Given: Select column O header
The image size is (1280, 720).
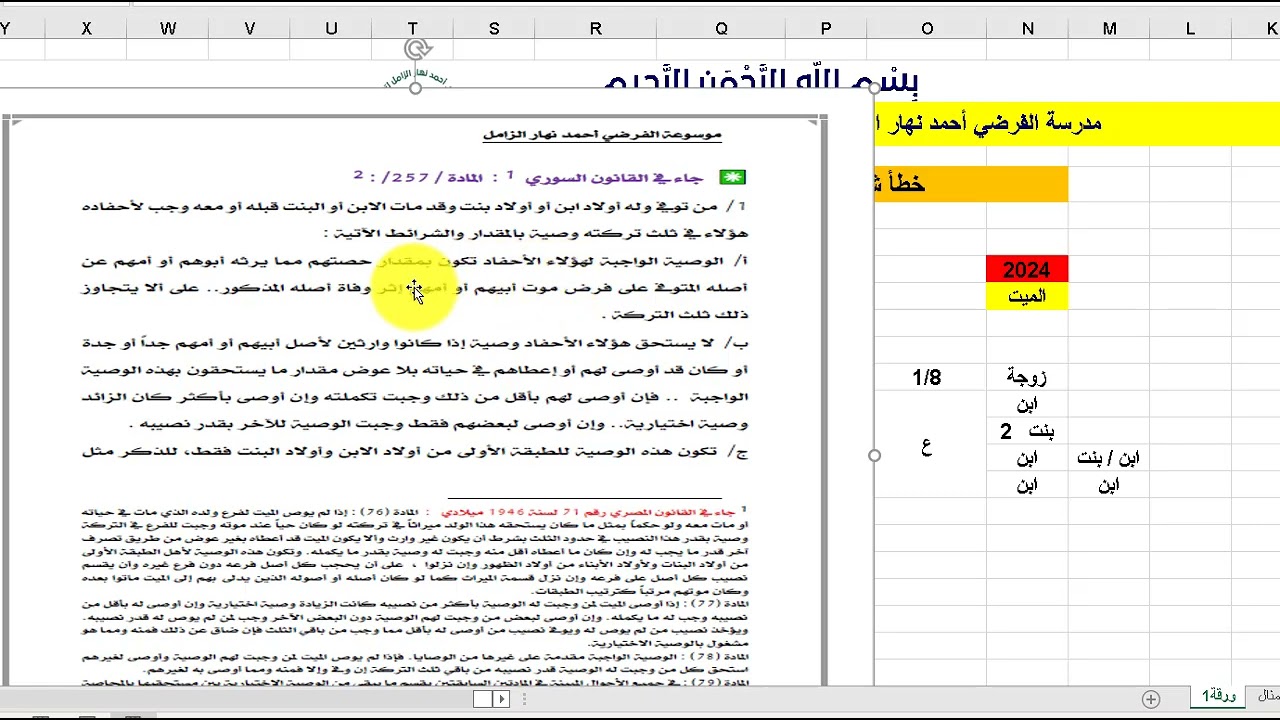Looking at the screenshot, I should click(927, 29).
